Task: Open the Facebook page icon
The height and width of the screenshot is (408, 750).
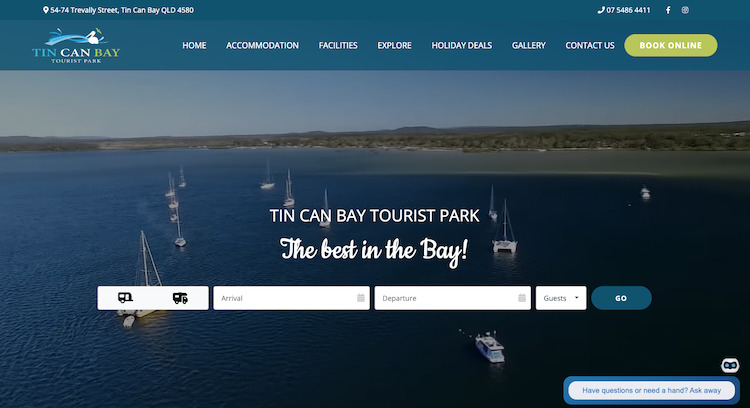Action: [x=668, y=10]
